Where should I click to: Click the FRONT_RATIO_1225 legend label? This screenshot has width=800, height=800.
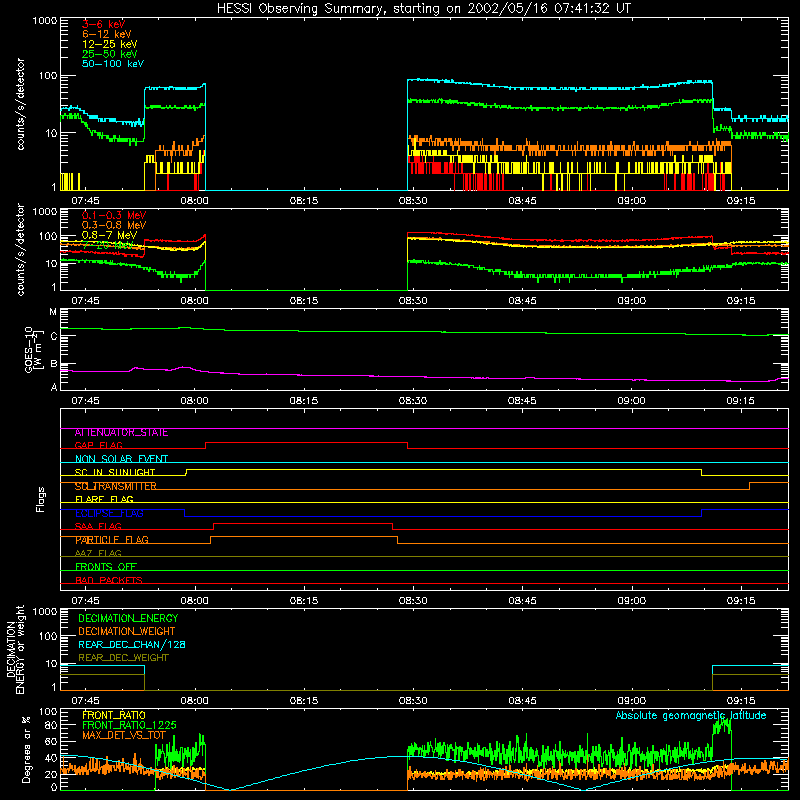pyautogui.click(x=129, y=725)
